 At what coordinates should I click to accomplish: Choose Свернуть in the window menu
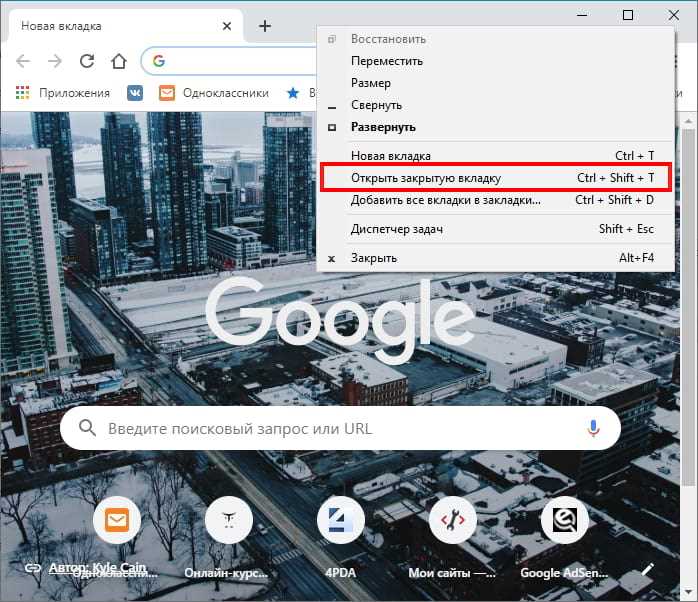[x=495, y=105]
